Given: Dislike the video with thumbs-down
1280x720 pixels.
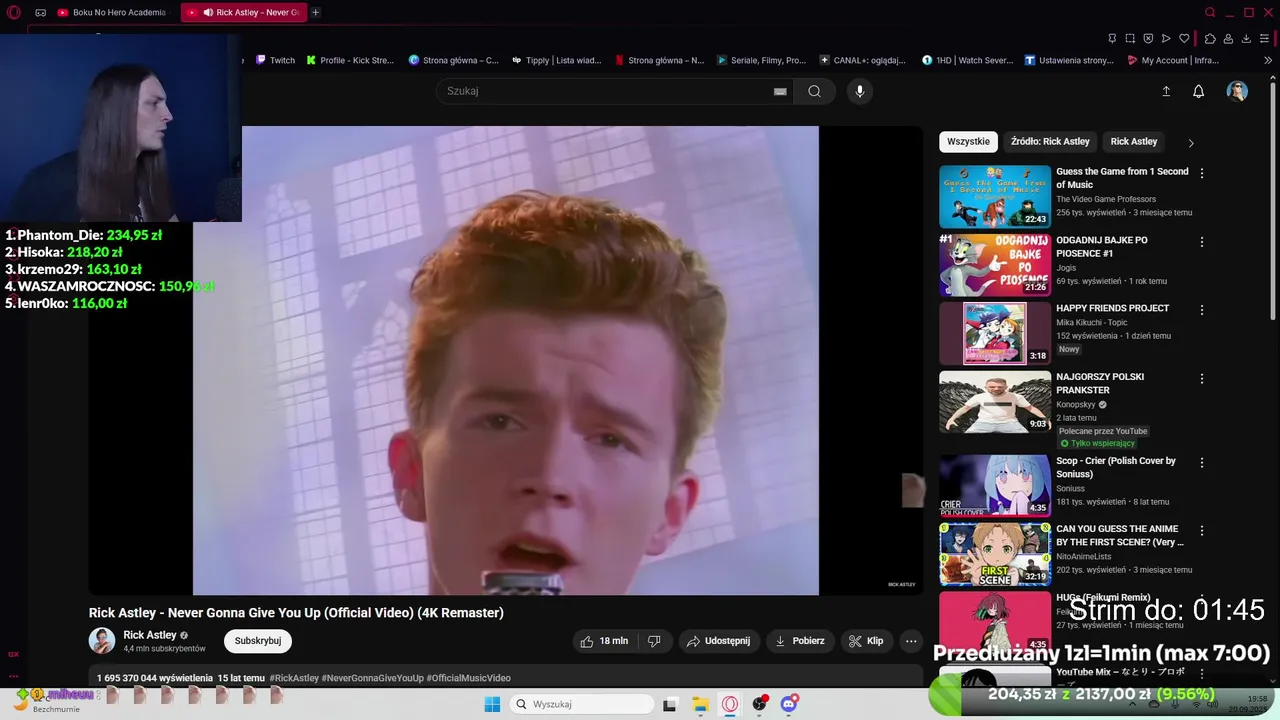Looking at the screenshot, I should (x=654, y=641).
